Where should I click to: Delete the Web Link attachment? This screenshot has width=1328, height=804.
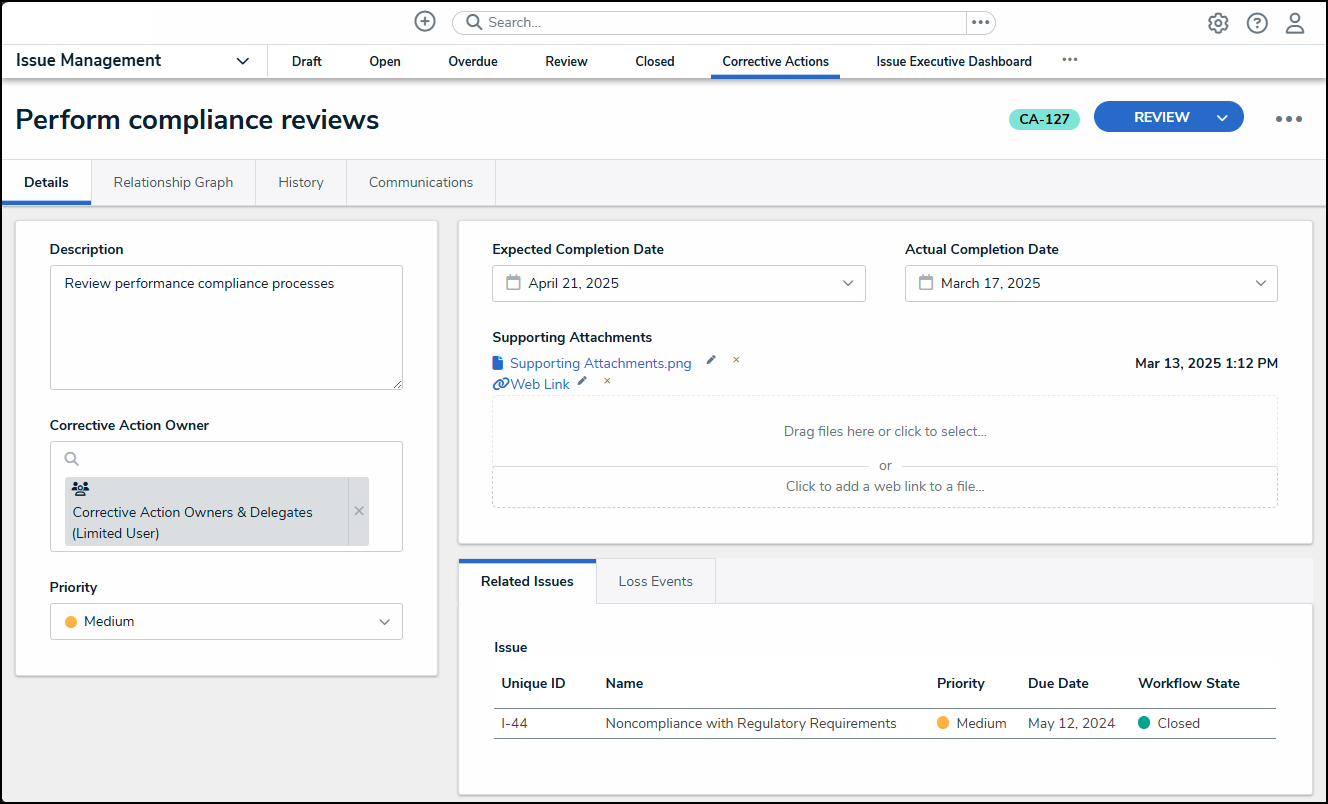click(607, 381)
